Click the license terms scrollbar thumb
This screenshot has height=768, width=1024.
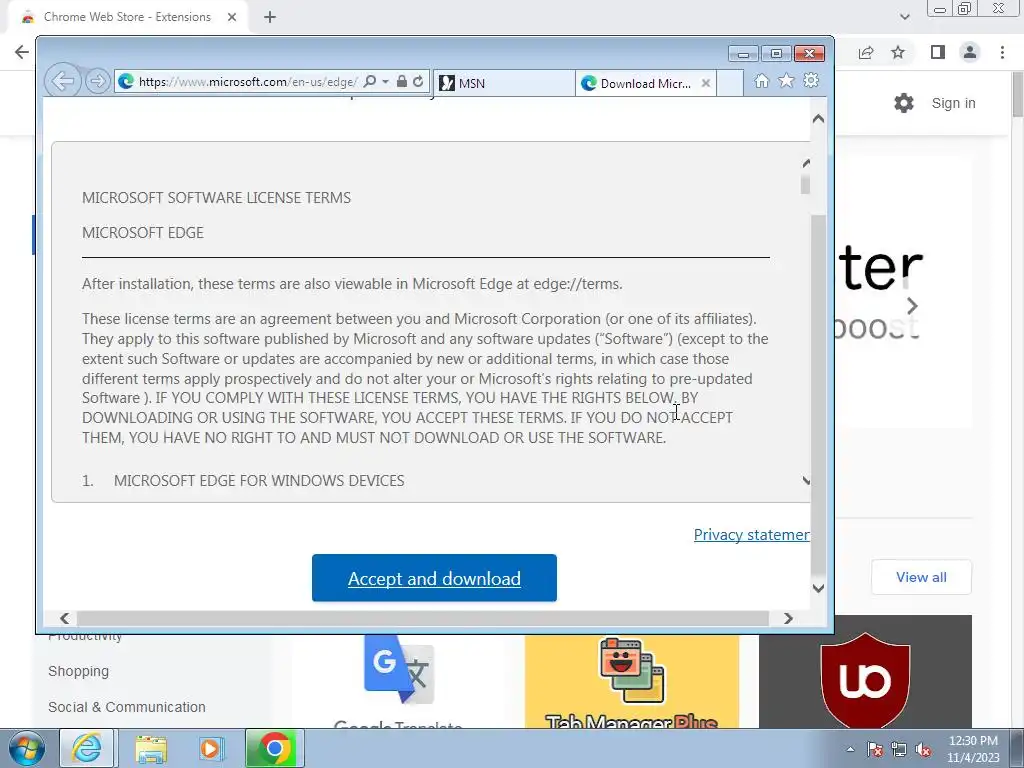pos(805,184)
